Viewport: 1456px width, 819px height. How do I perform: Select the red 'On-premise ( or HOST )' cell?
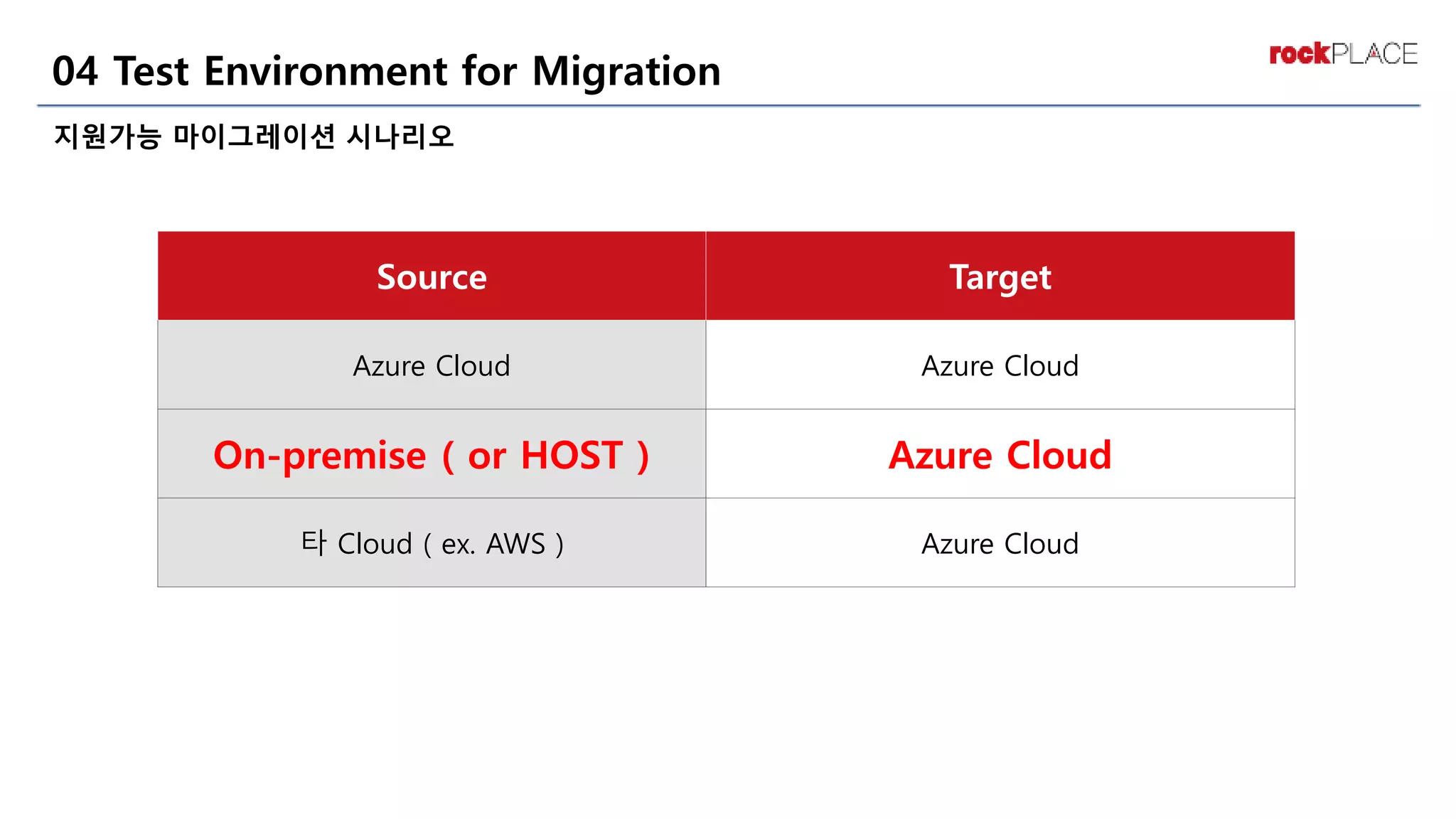[432, 455]
